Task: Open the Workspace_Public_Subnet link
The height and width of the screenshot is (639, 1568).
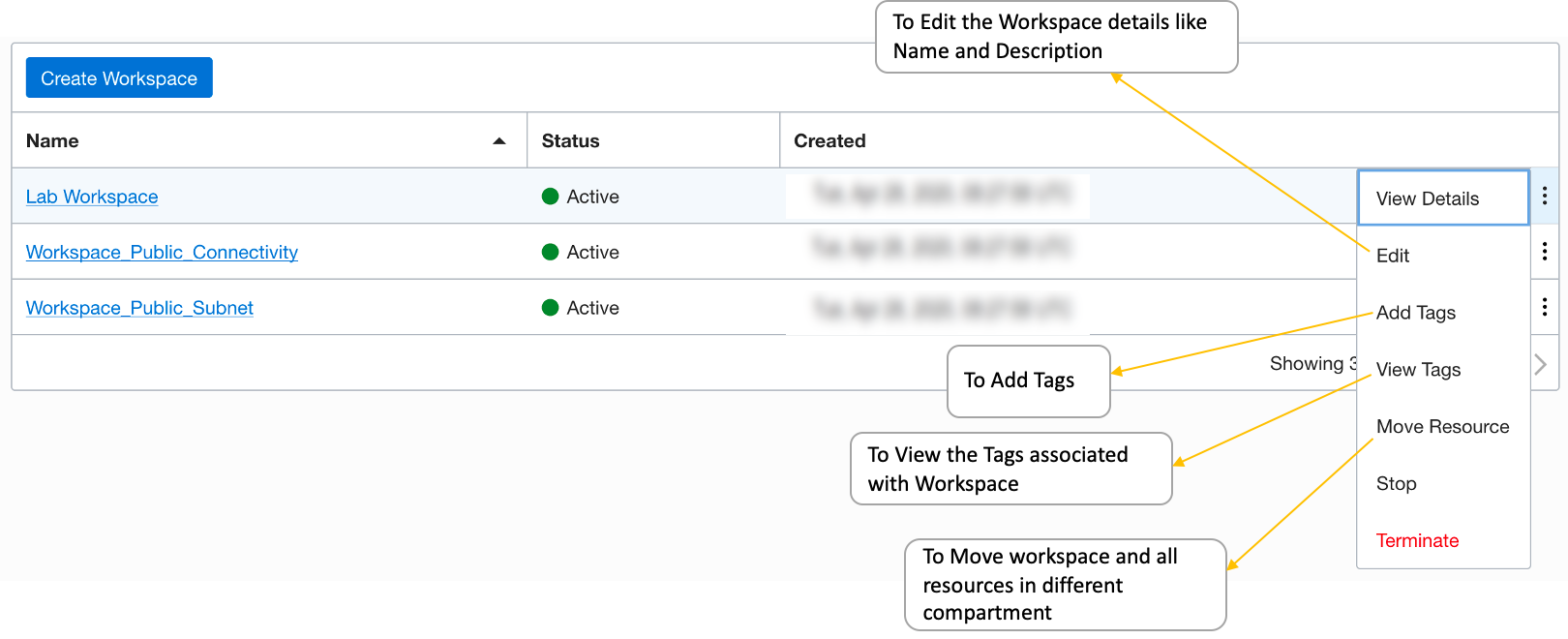Action: pos(139,308)
